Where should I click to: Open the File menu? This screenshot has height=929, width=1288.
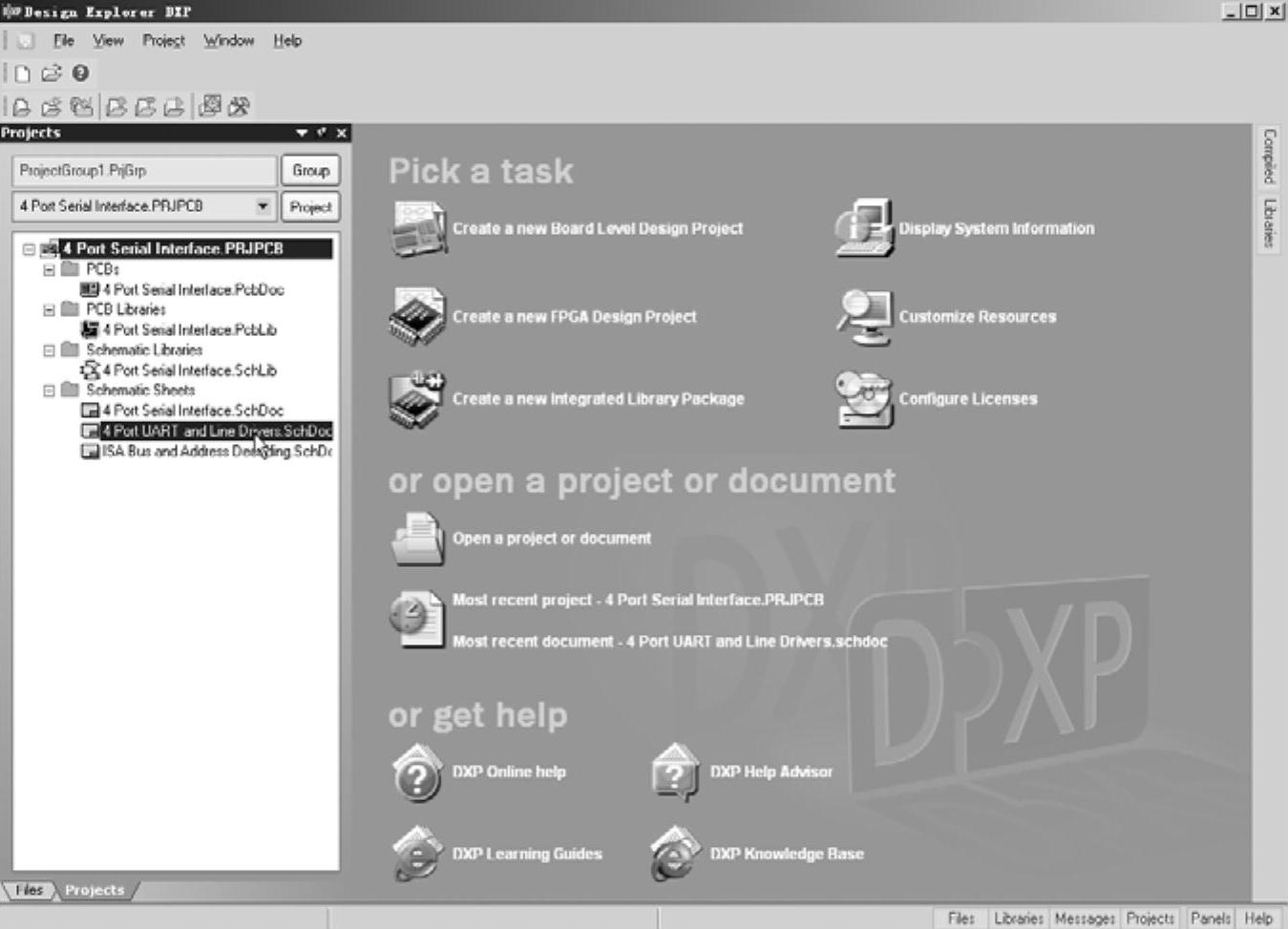click(x=64, y=40)
